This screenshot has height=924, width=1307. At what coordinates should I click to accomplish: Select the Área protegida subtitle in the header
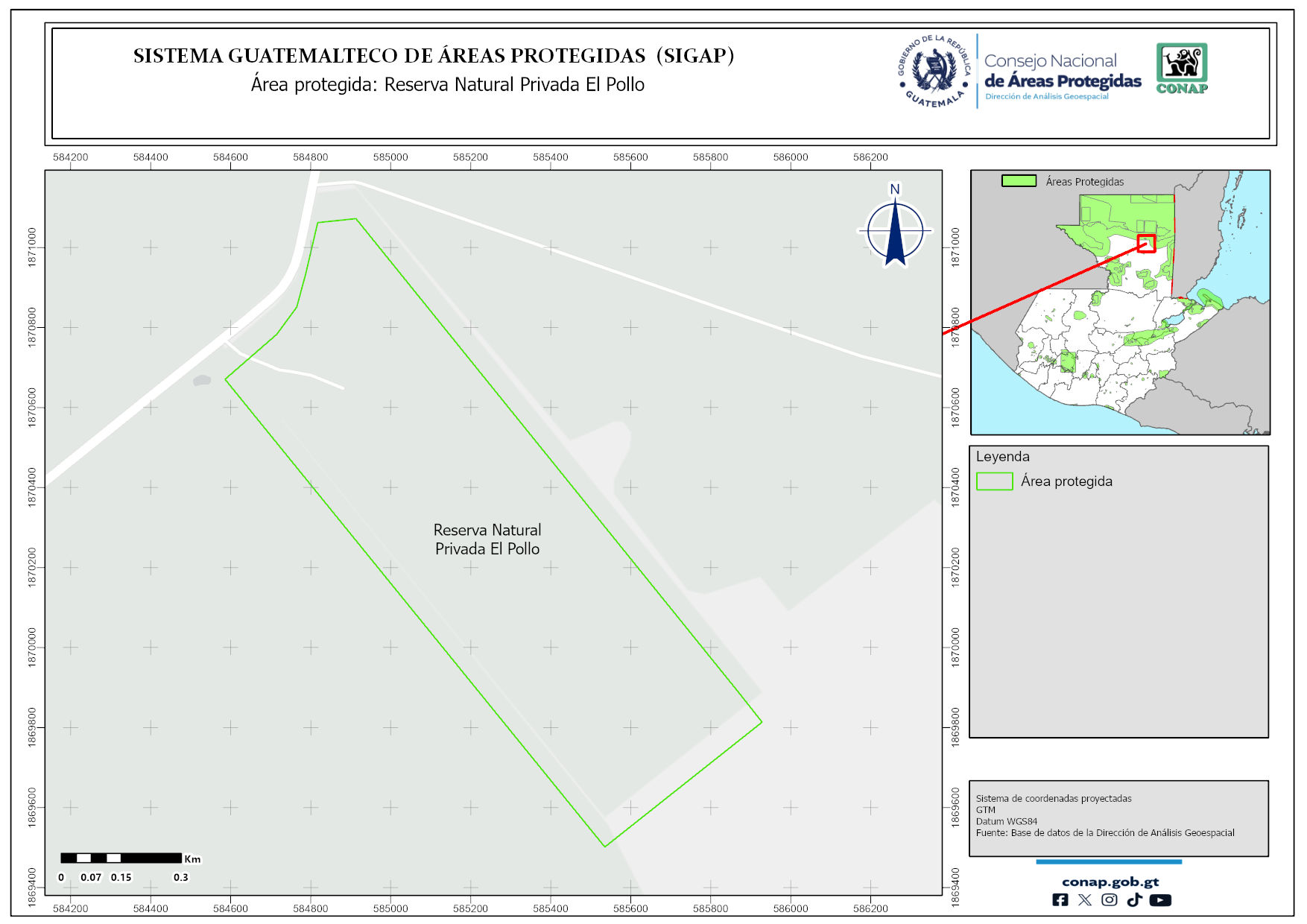tap(447, 85)
